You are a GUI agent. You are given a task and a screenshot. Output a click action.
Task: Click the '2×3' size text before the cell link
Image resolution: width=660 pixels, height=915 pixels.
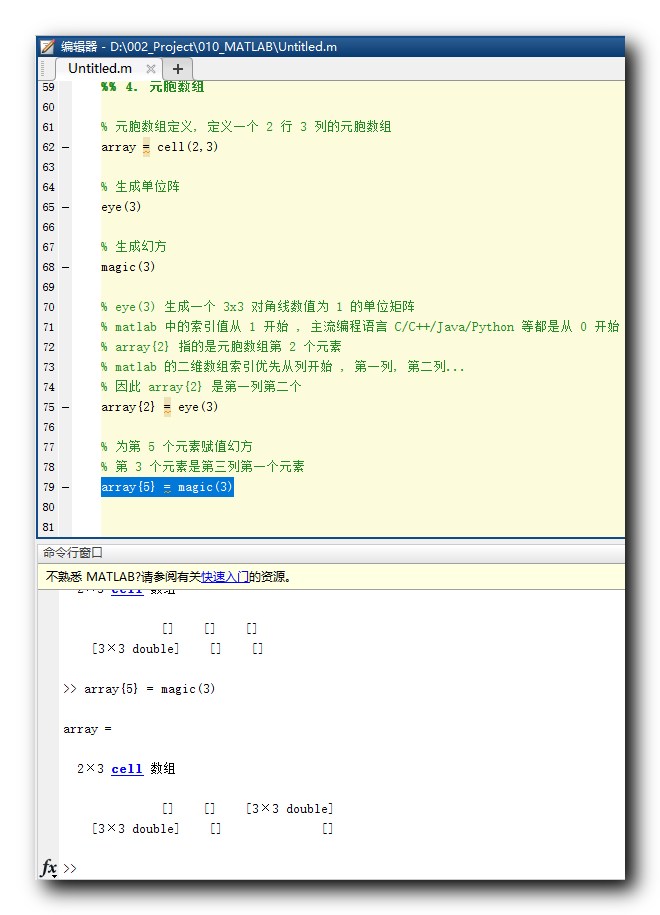point(90,769)
